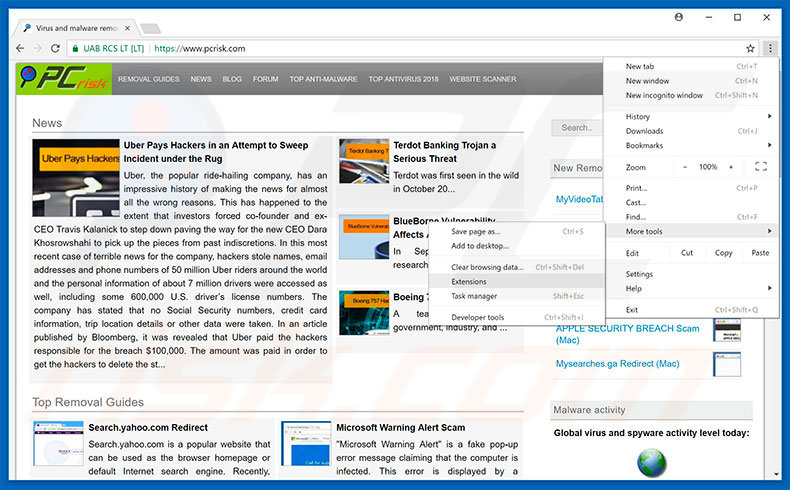
Task: Open Uber Pays Hackers article headline
Action: click(216, 152)
